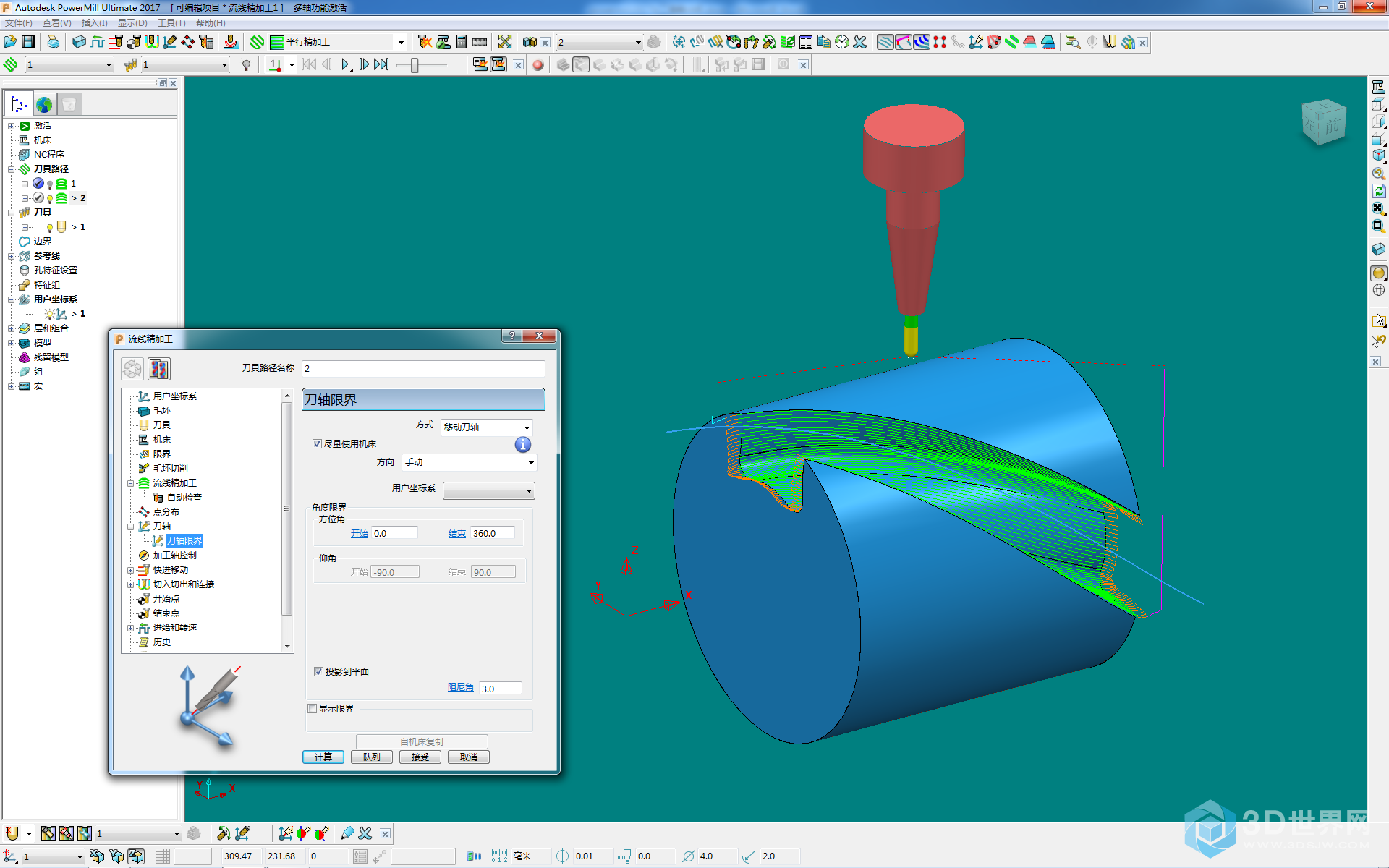
Task: Open the 查看(V) menu
Action: click(x=56, y=23)
